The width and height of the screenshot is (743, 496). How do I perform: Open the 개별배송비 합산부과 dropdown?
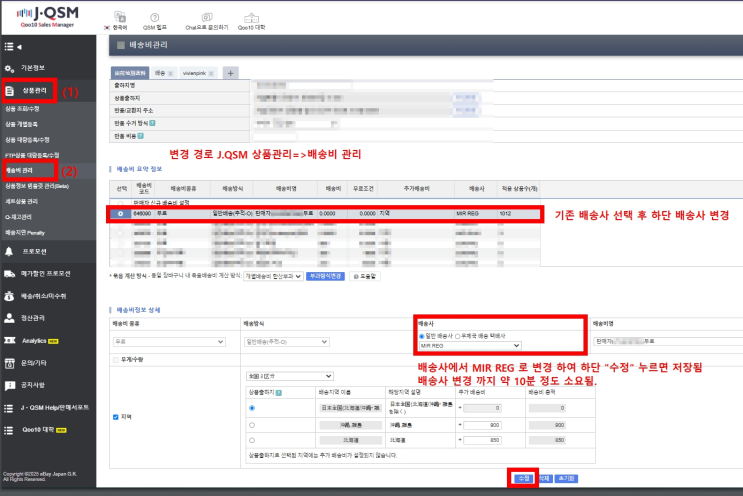273,276
